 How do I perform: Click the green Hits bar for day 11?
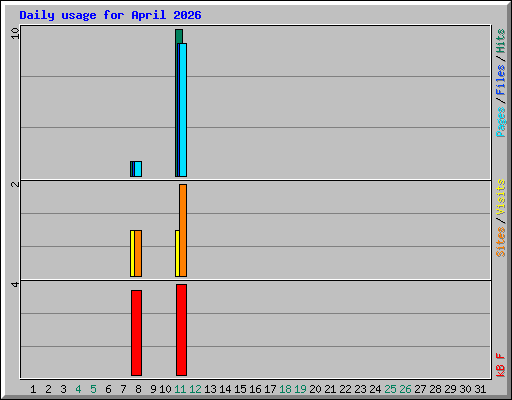[x=179, y=36]
